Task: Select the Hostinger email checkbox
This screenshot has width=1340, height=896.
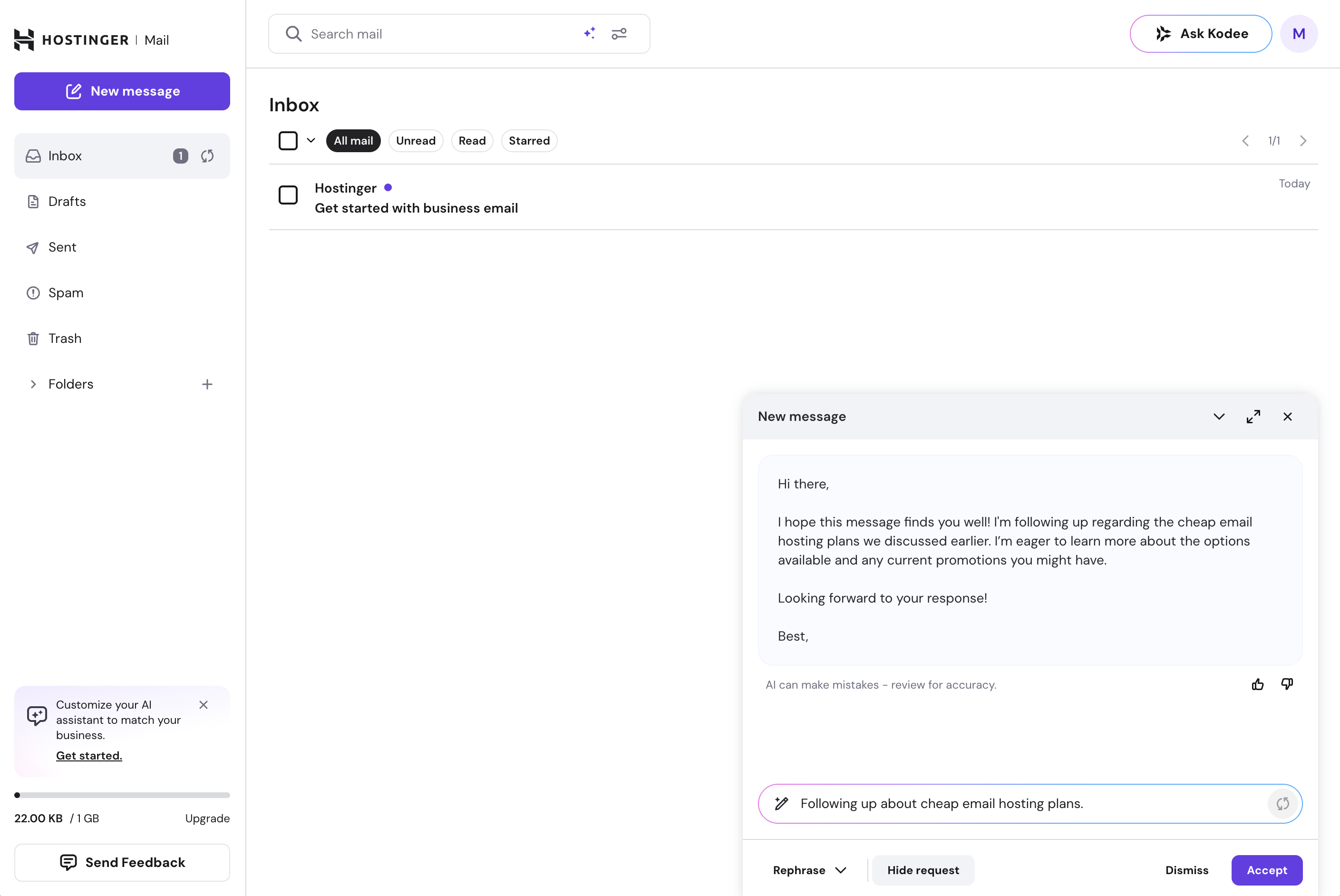Action: point(288,195)
